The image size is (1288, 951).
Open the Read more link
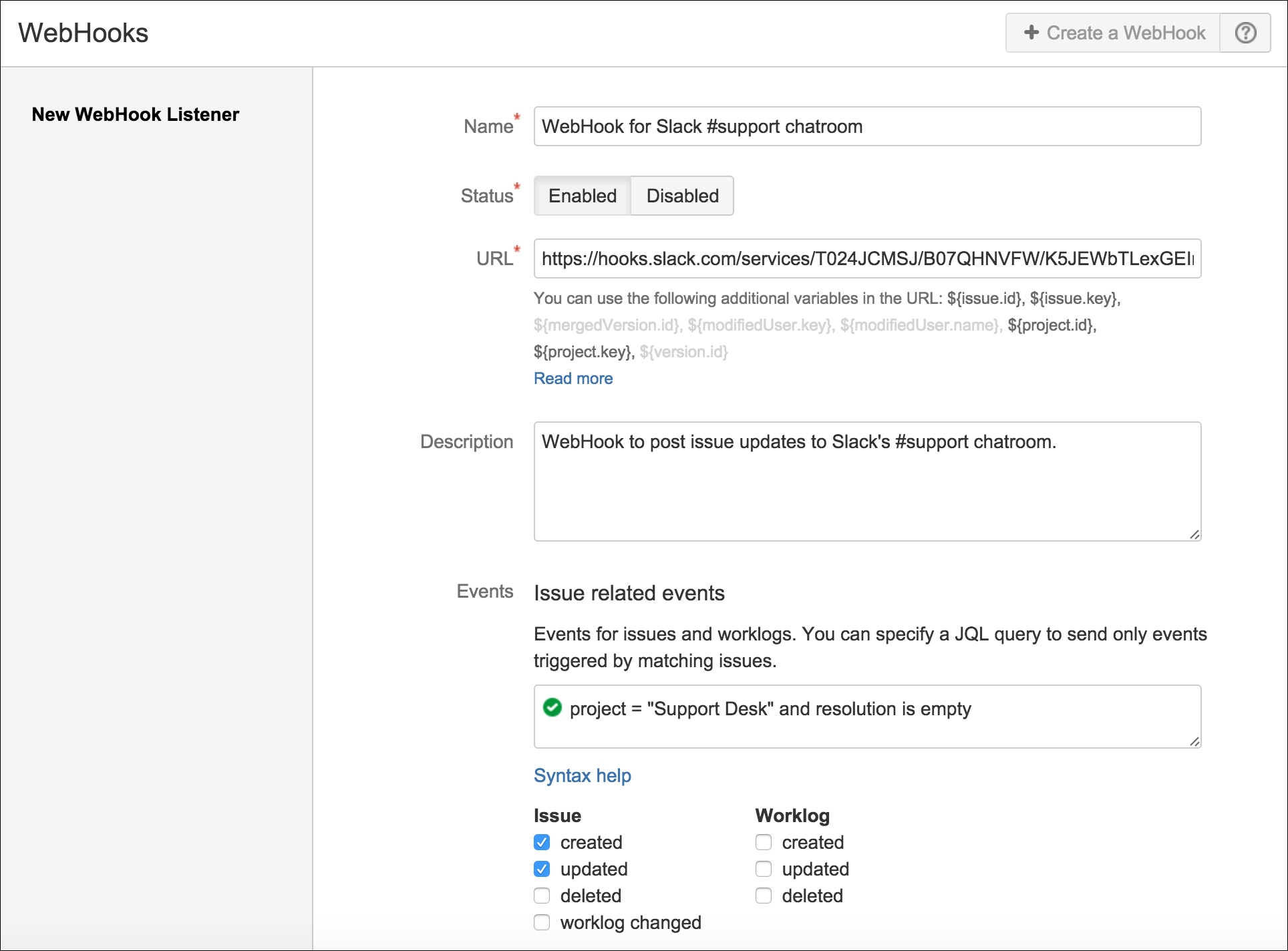[573, 379]
